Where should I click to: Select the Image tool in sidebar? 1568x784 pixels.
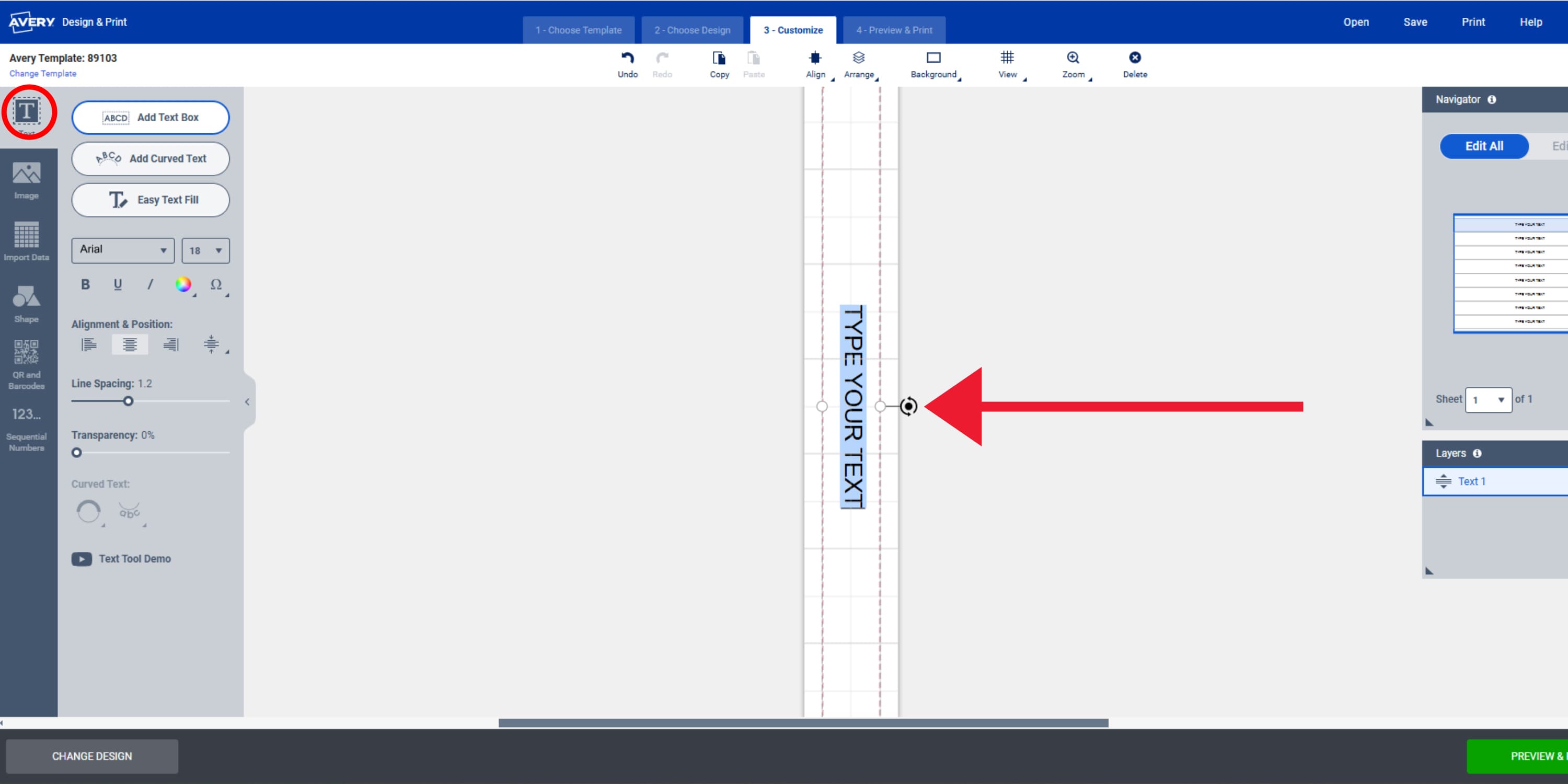click(27, 180)
